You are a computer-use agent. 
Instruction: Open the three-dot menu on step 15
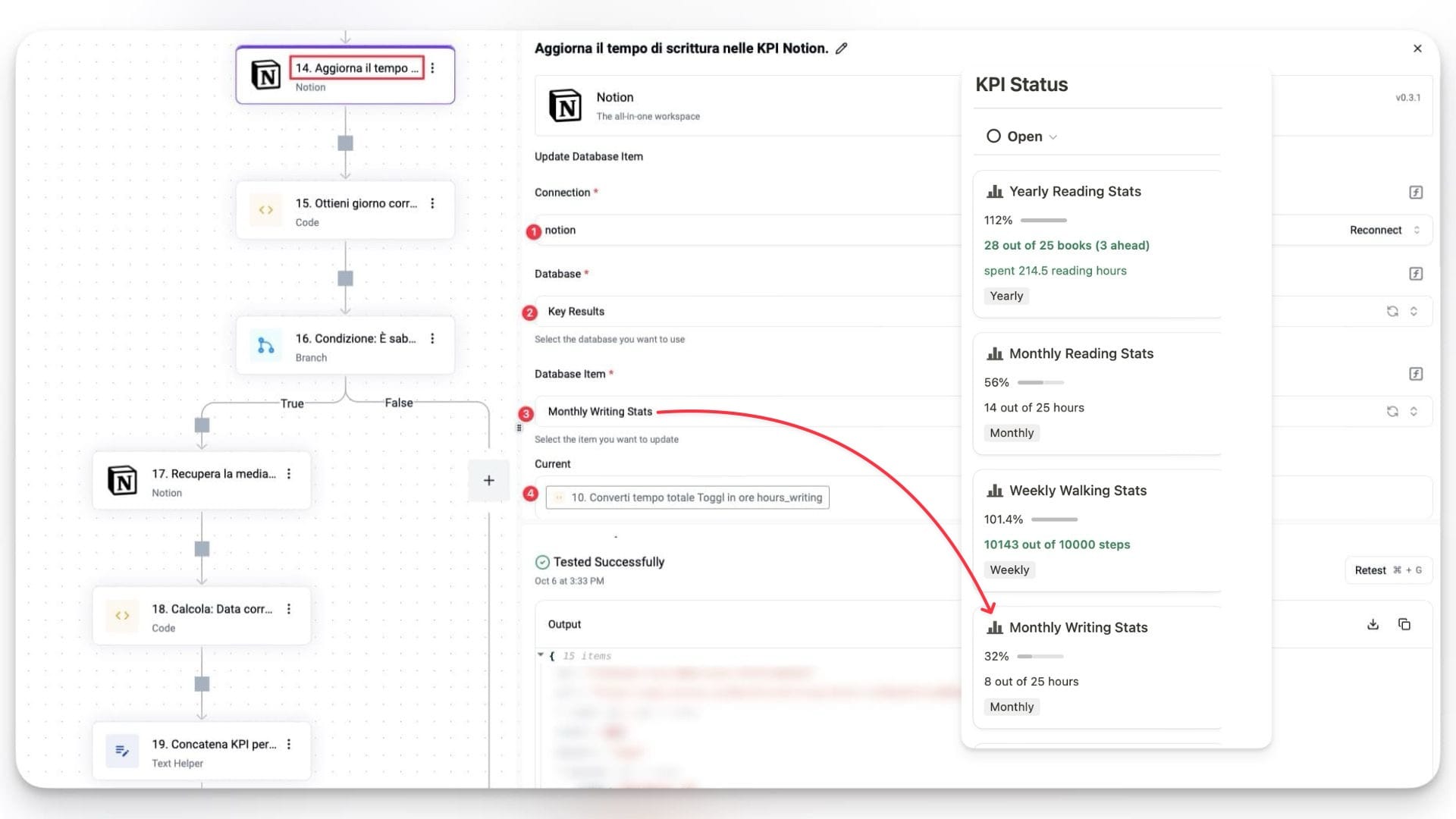[x=432, y=203]
